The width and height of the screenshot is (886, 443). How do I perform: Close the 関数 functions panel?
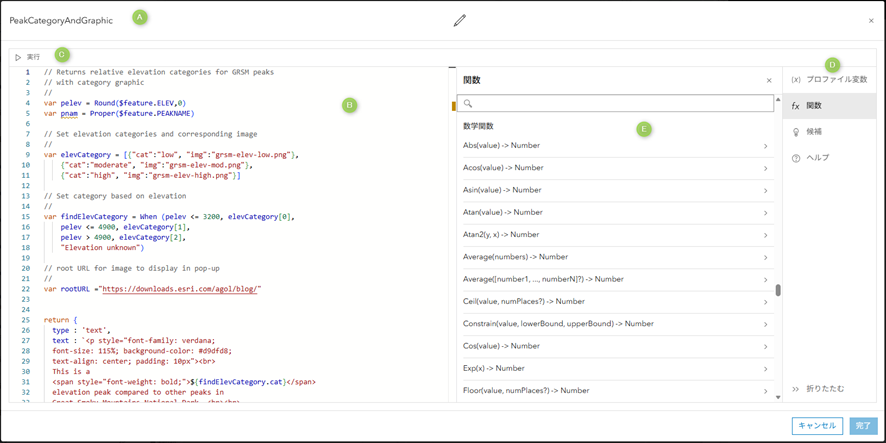point(769,81)
